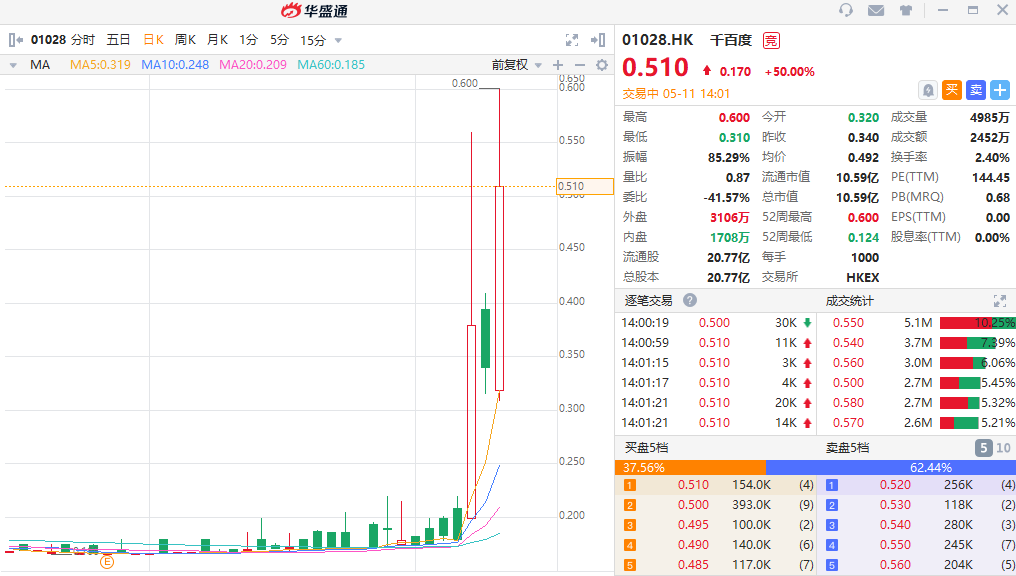Click the orange 37.56% buy ratio bar
Screen dimensions: 1016x576
pyautogui.click(x=690, y=467)
